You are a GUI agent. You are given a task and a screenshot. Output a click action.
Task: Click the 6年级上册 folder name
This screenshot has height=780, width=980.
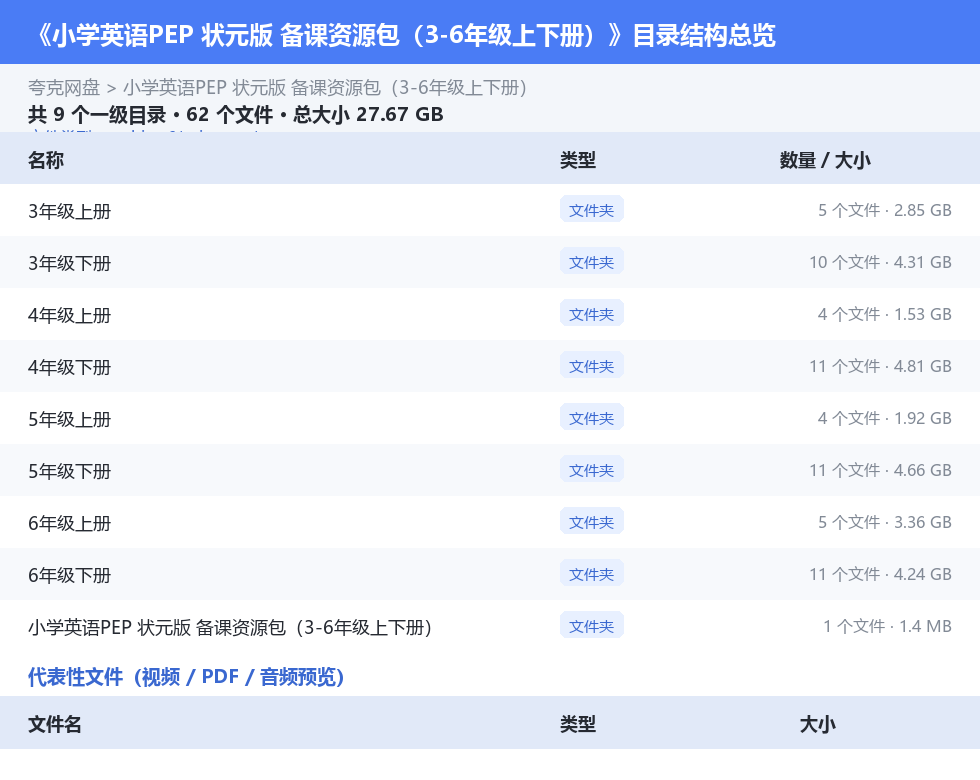pyautogui.click(x=69, y=522)
